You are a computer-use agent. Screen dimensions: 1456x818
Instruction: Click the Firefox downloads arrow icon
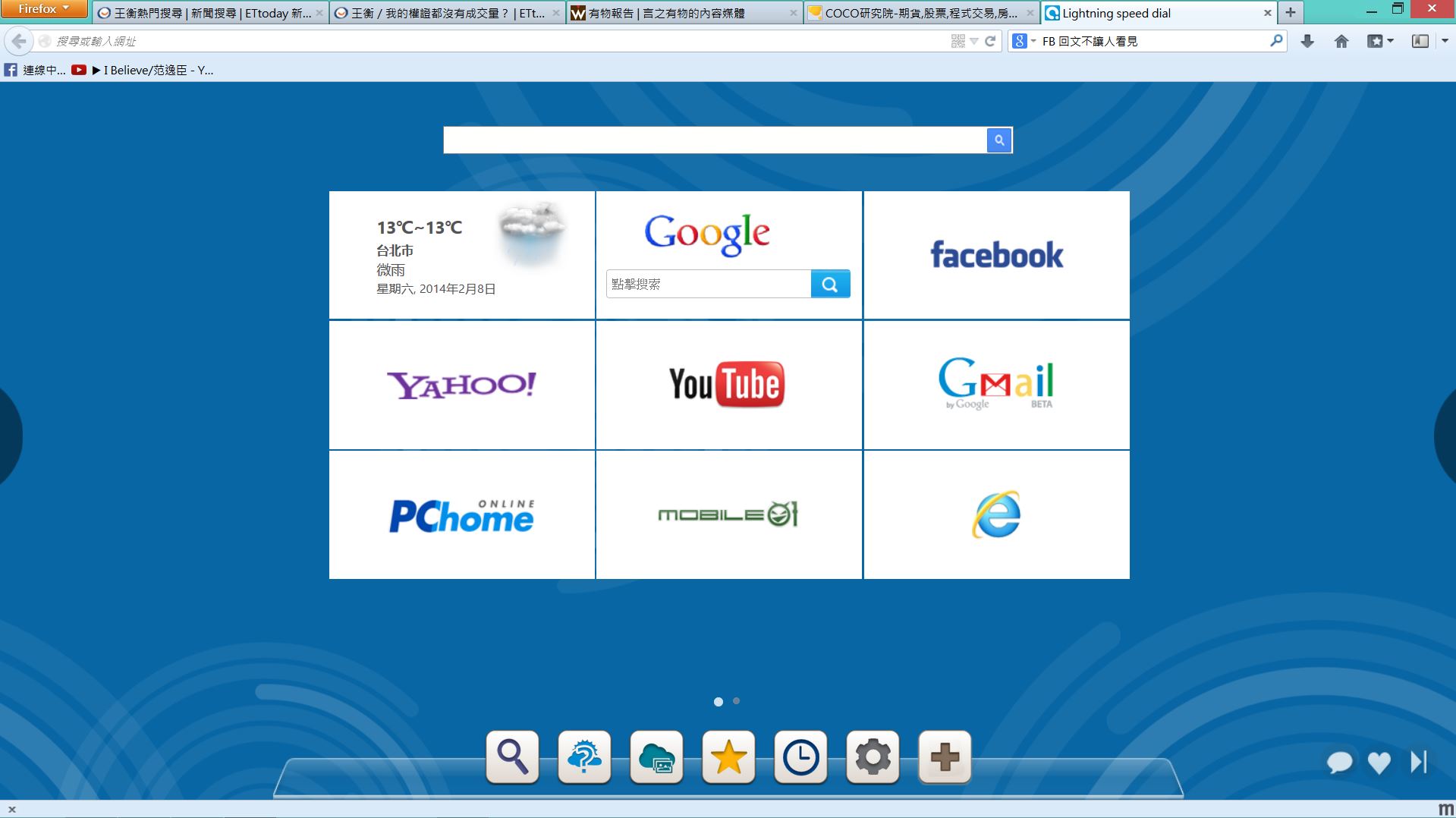tap(1307, 41)
